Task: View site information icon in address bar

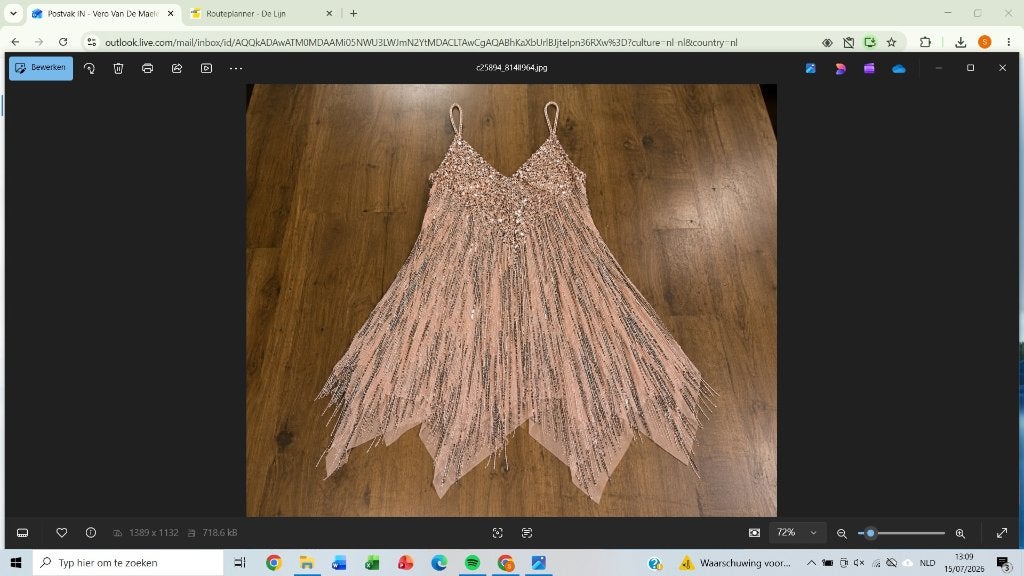Action: pos(91,42)
